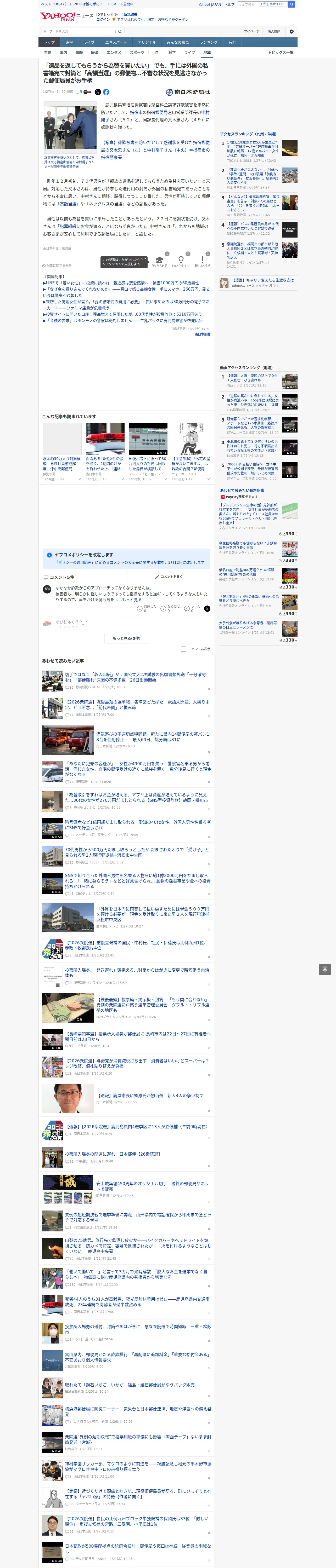Click the info icon in comment policy notice
Screen dimensions: 336x1568
[49, 555]
